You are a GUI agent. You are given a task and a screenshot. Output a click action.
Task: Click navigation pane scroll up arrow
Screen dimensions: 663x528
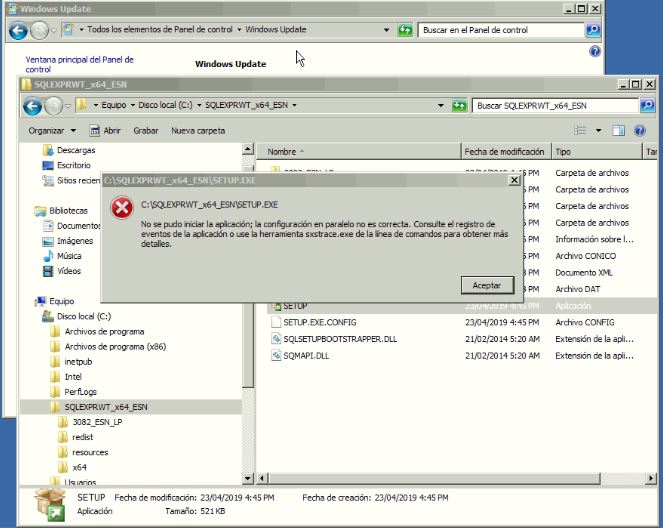click(x=248, y=149)
